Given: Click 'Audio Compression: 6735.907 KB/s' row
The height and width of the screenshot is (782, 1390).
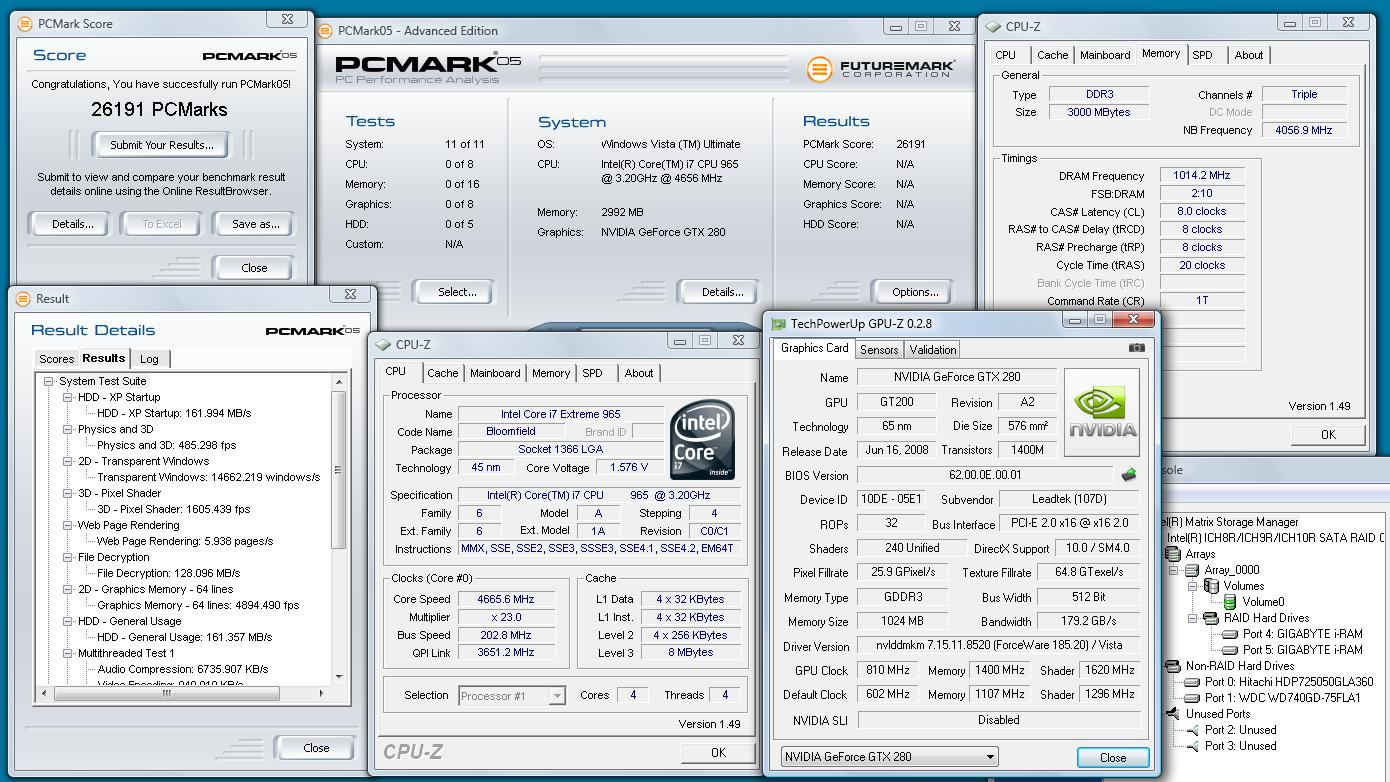Looking at the screenshot, I should [182, 669].
